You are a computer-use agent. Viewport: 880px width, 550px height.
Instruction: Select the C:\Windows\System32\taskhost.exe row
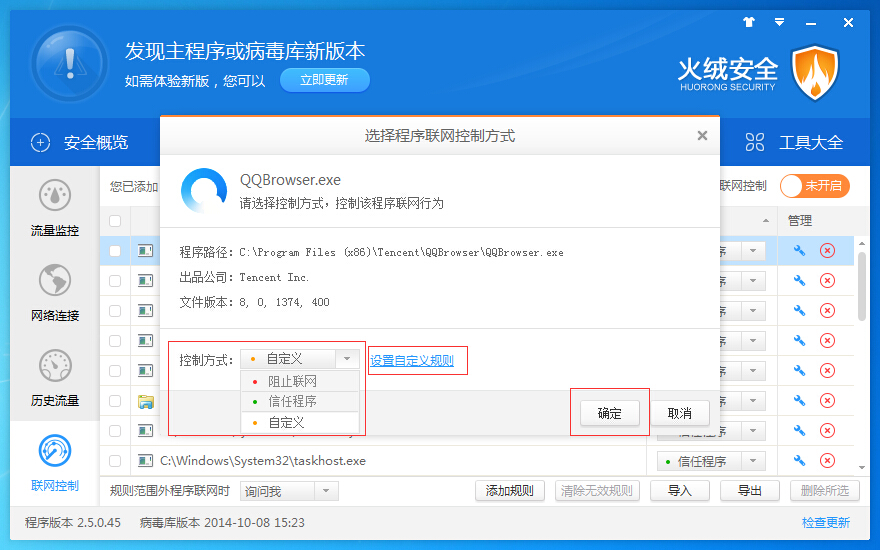[x=477, y=461]
